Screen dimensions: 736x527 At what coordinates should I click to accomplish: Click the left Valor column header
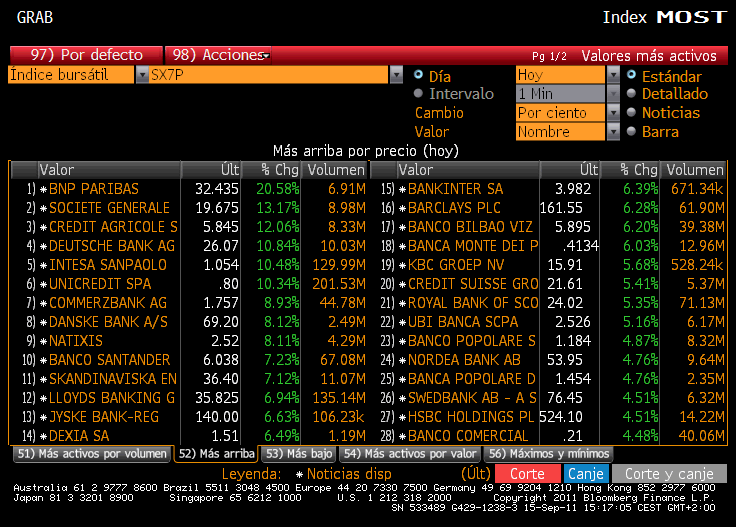pyautogui.click(x=109, y=170)
